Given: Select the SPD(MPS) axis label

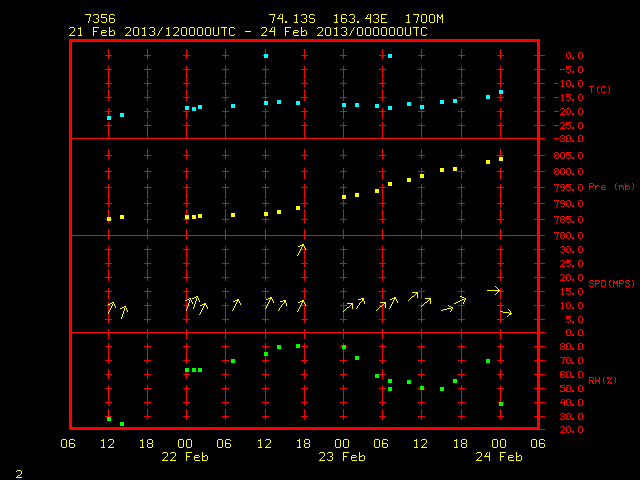Looking at the screenshot, I should tap(611, 283).
